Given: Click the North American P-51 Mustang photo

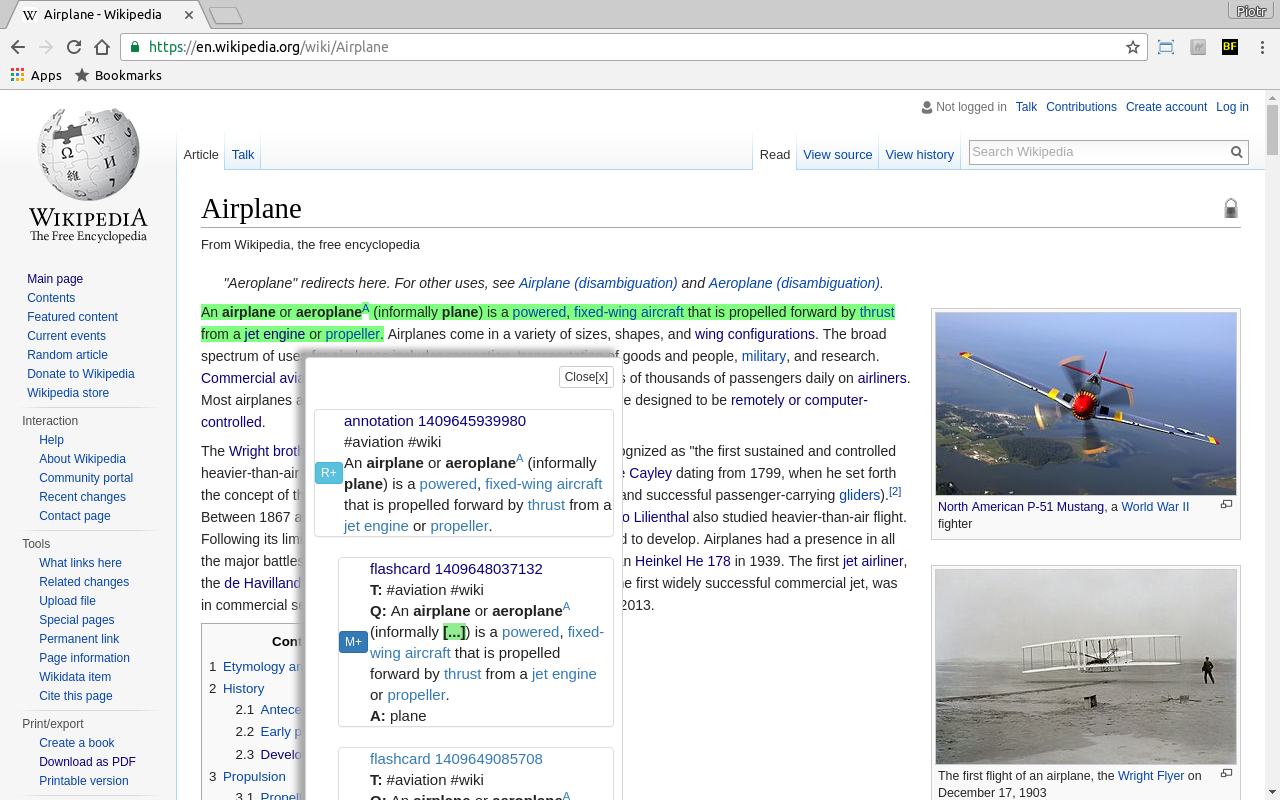Looking at the screenshot, I should 1086,403.
